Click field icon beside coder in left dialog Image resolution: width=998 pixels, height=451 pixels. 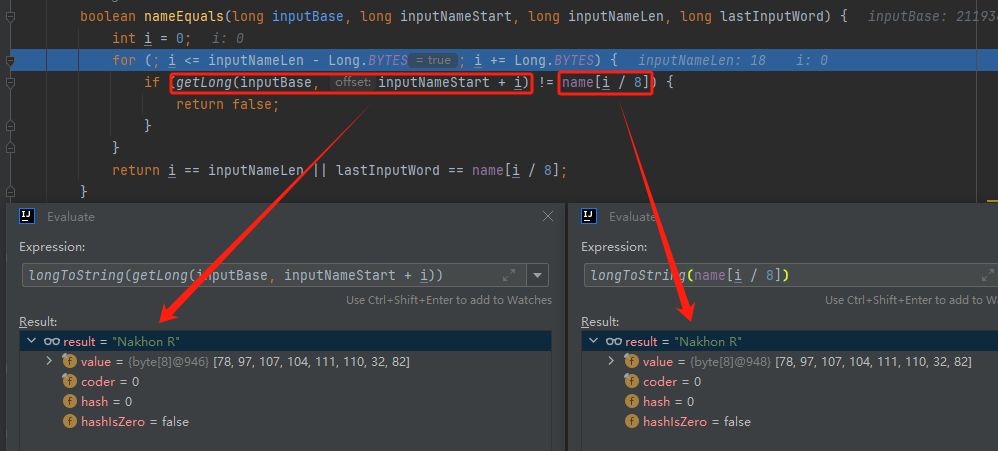[69, 382]
